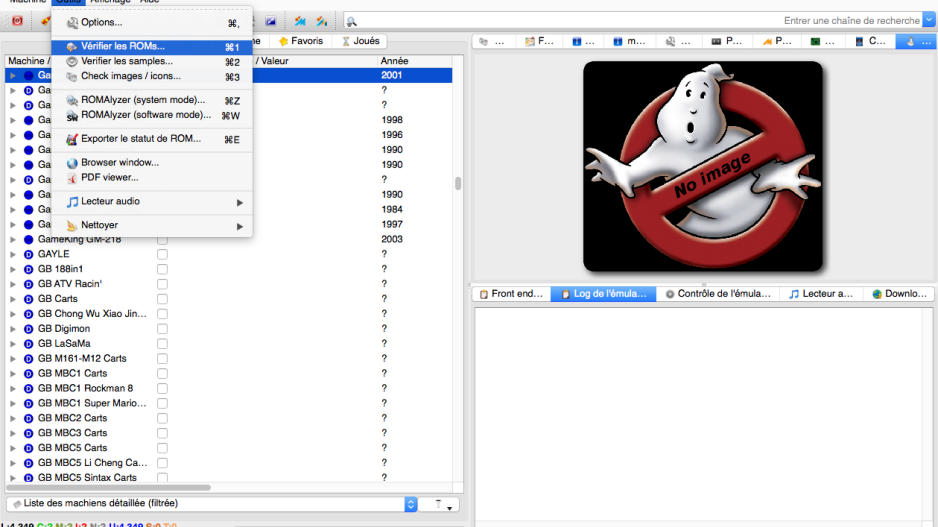The image size is (938, 527).
Task: Open the search field dropdown button
Action: (x=929, y=20)
